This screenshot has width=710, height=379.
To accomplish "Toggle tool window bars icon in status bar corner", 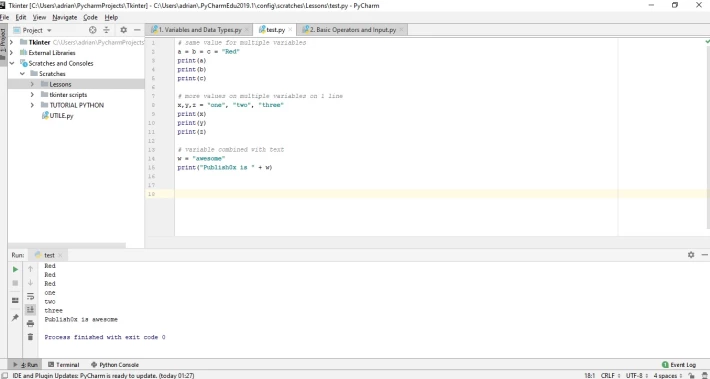I will (x=4, y=375).
